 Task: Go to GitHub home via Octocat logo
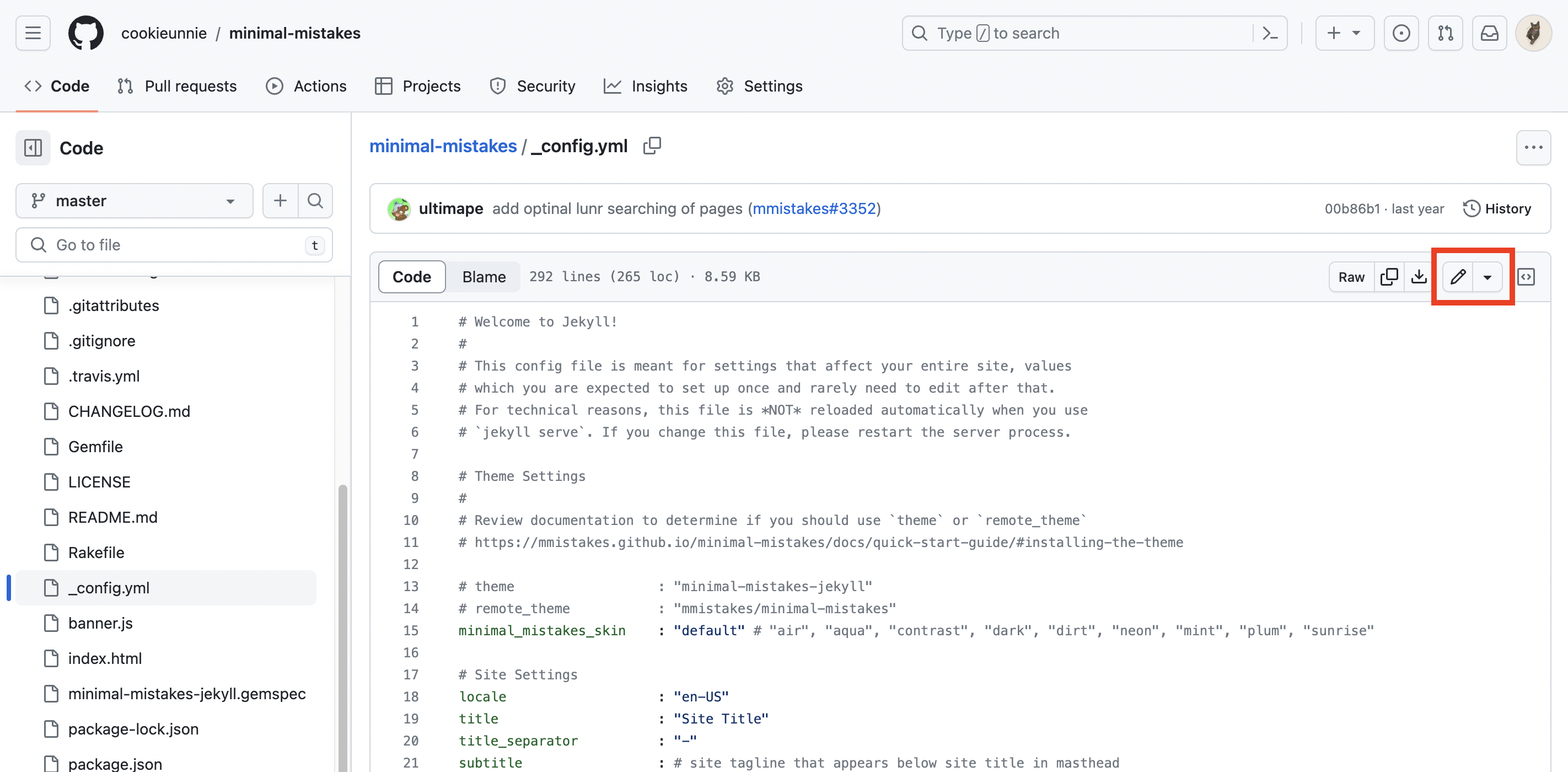pyautogui.click(x=86, y=33)
